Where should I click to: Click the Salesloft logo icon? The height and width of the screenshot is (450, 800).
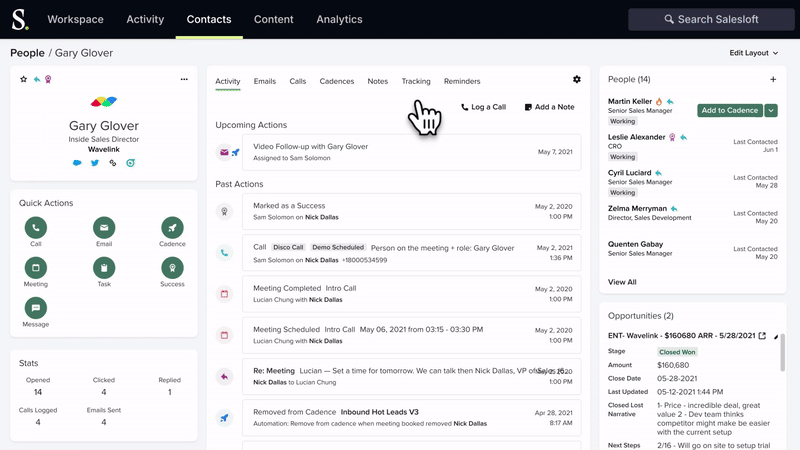click(x=20, y=19)
